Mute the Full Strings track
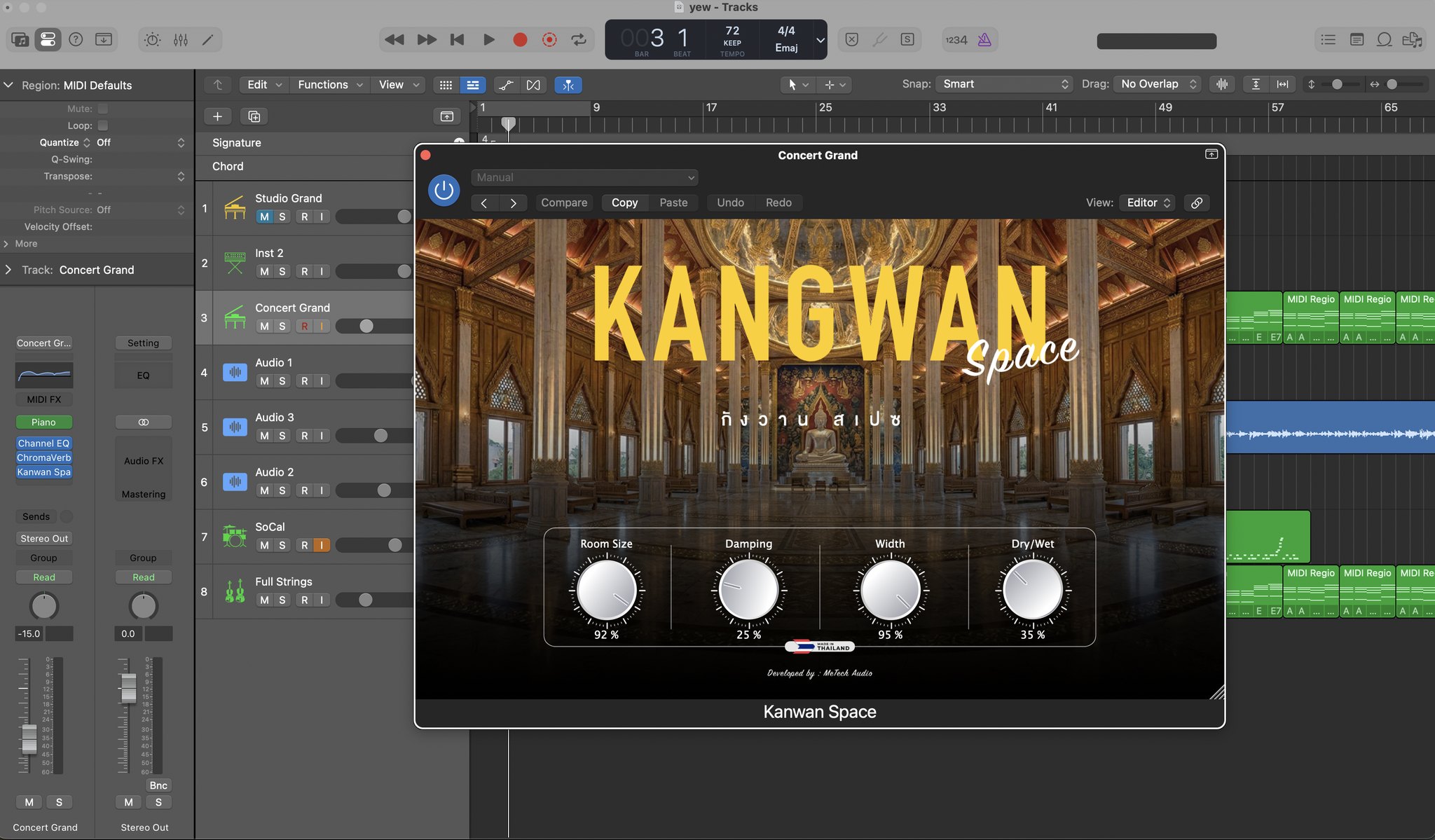The image size is (1435, 840). click(264, 600)
